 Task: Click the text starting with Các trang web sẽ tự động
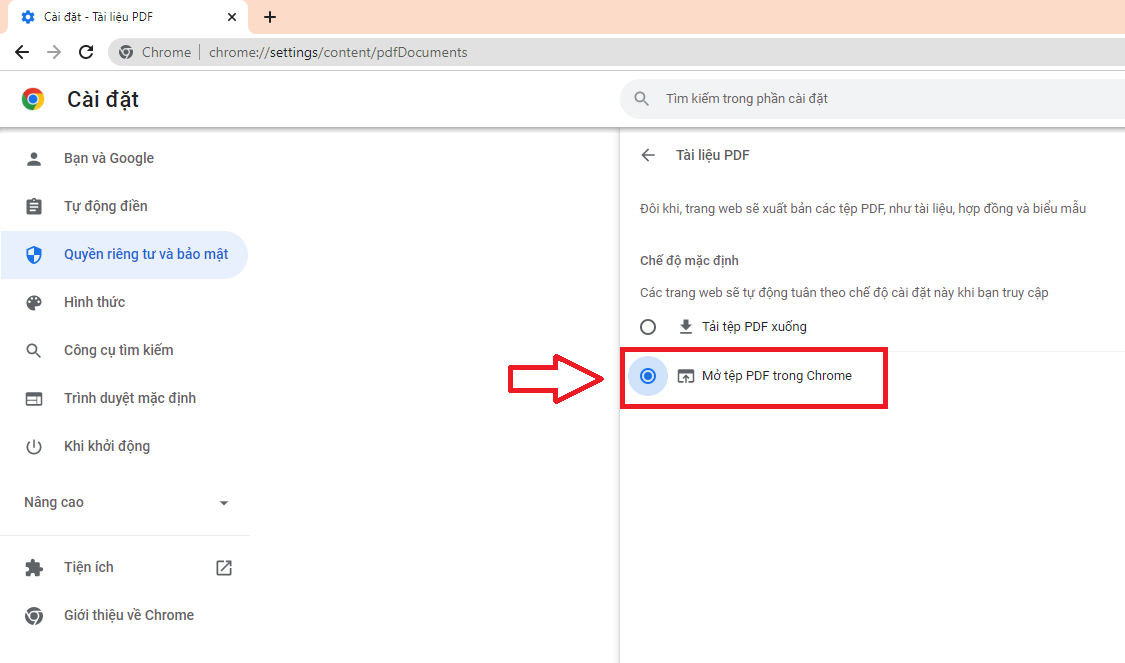pyautogui.click(x=844, y=293)
